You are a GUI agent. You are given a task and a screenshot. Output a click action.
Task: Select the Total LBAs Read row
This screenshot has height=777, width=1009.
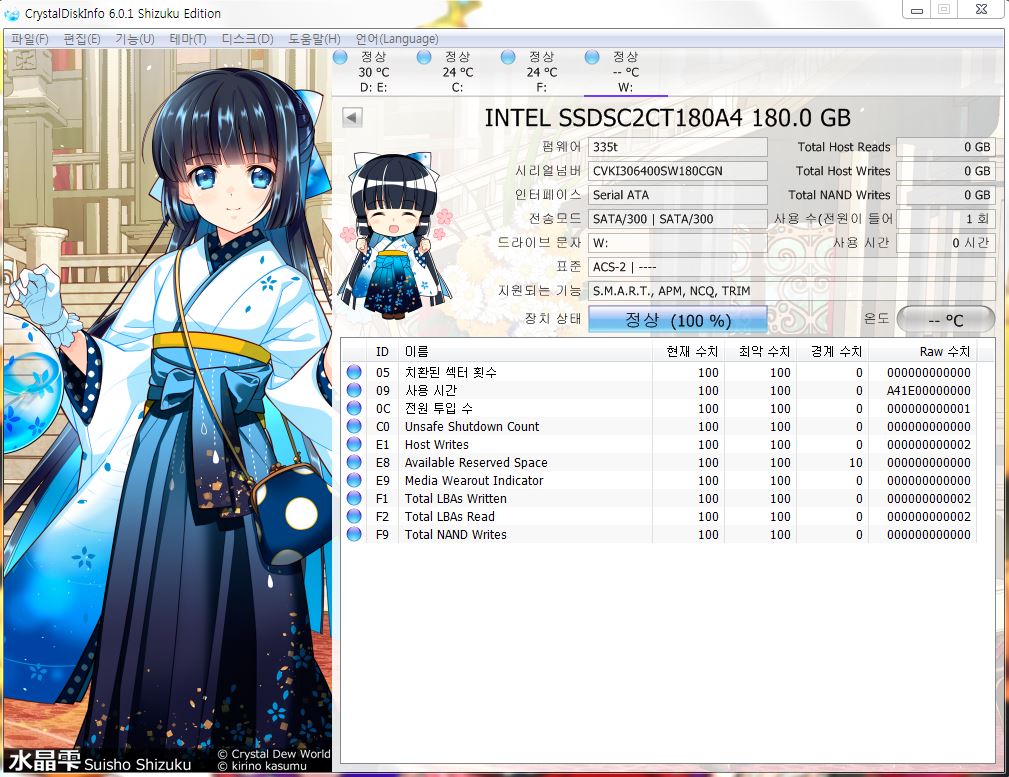659,516
